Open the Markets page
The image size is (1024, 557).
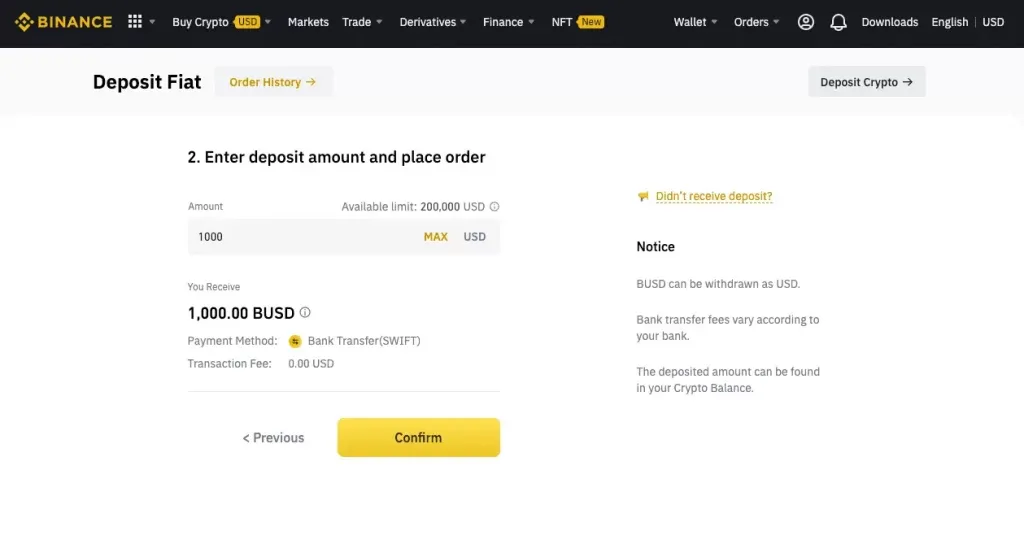click(308, 22)
